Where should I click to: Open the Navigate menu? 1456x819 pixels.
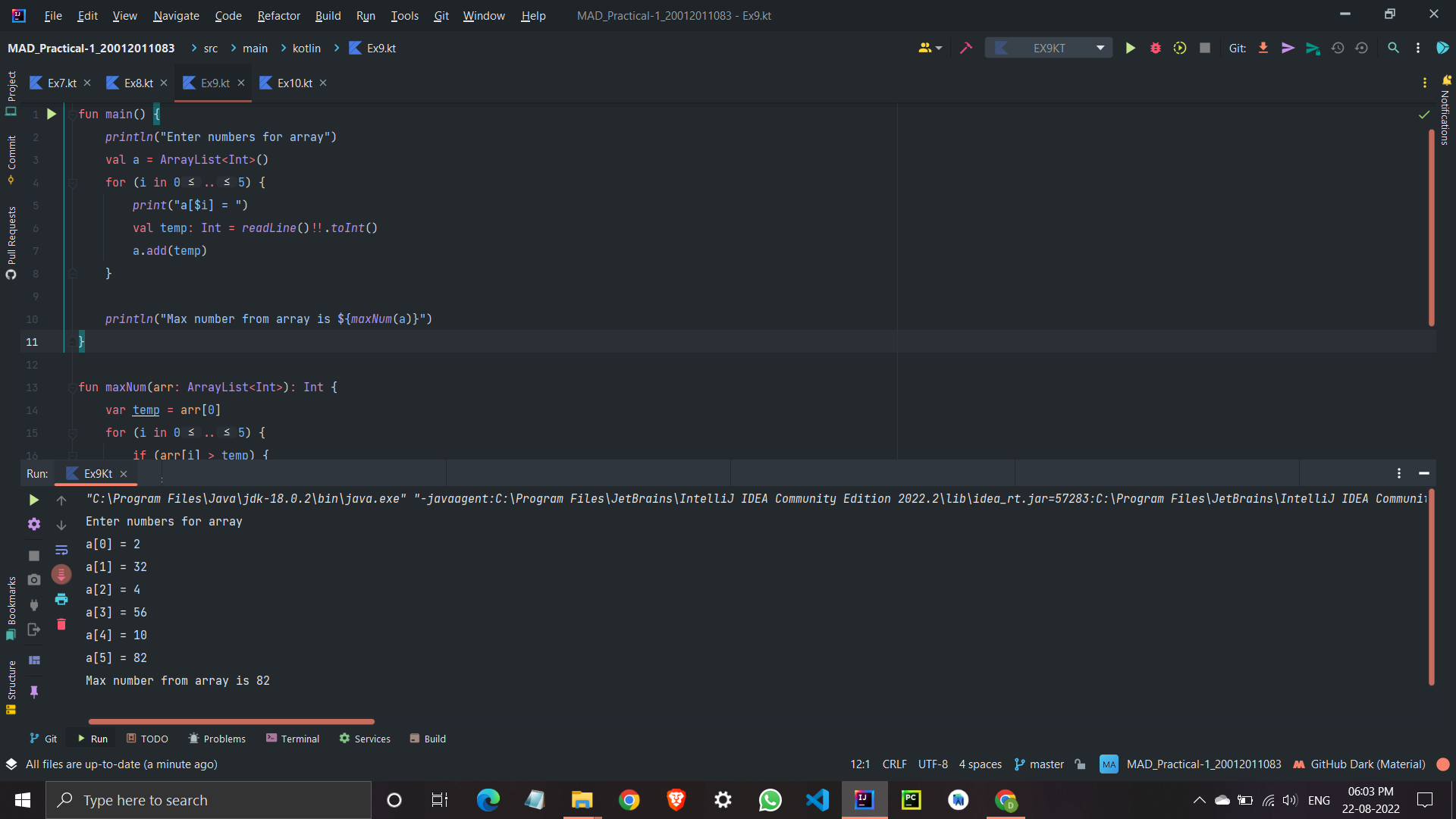pos(176,15)
